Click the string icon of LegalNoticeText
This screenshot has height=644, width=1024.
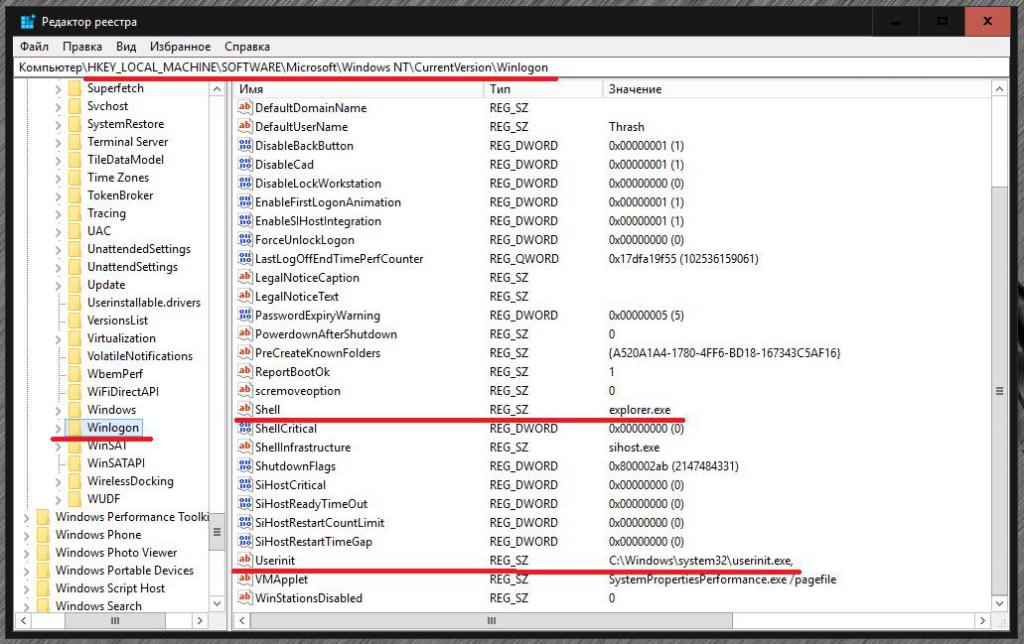245,296
